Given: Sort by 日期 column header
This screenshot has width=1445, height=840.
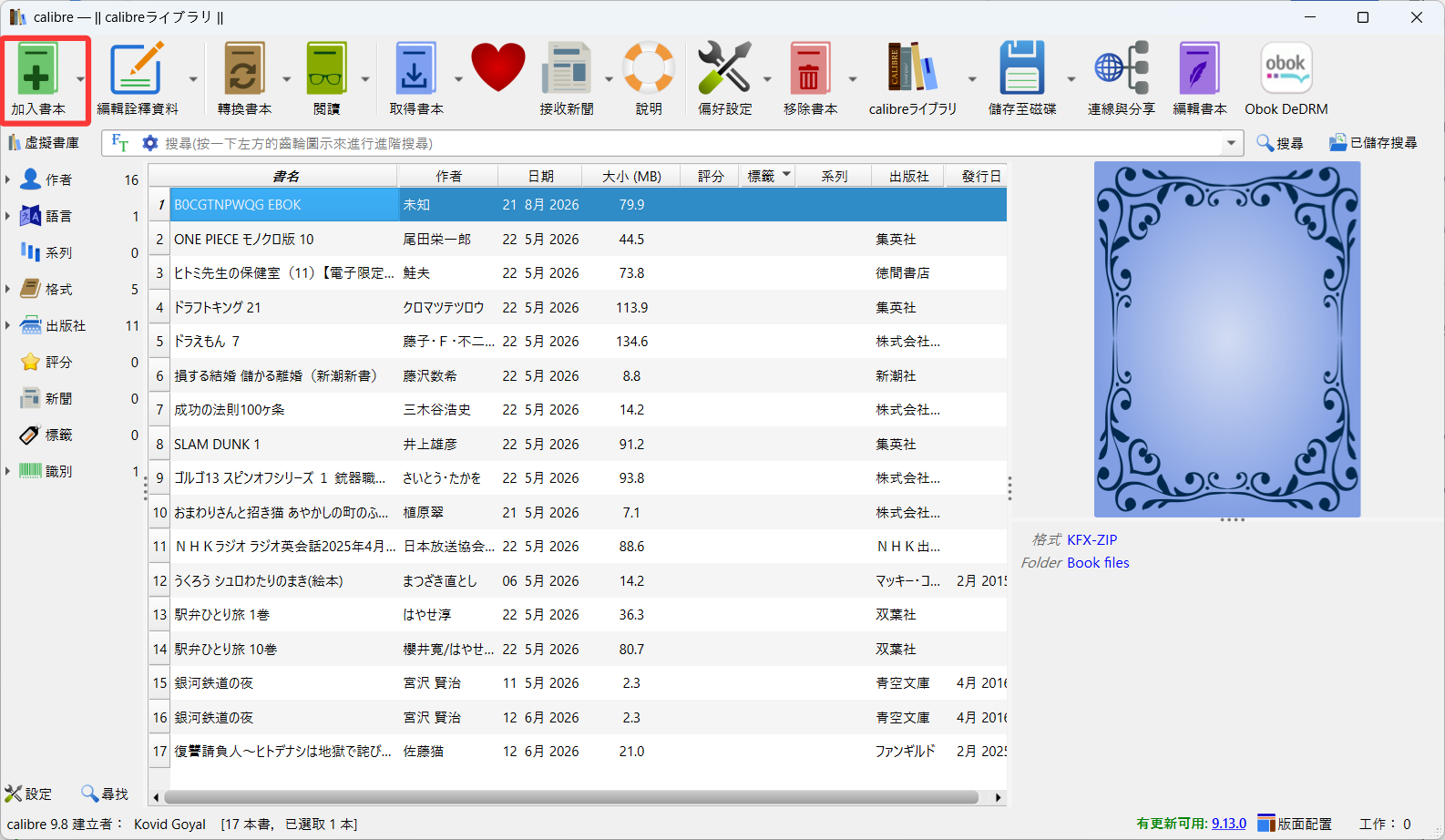Looking at the screenshot, I should pyautogui.click(x=541, y=176).
